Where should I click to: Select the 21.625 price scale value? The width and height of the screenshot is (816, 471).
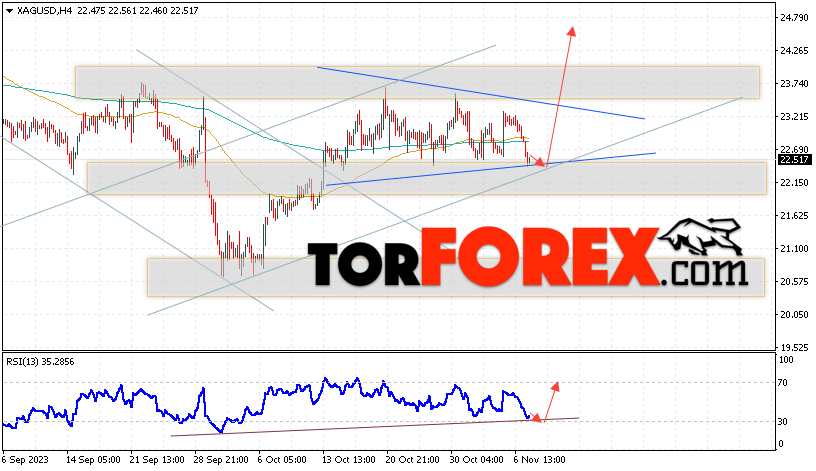point(794,215)
